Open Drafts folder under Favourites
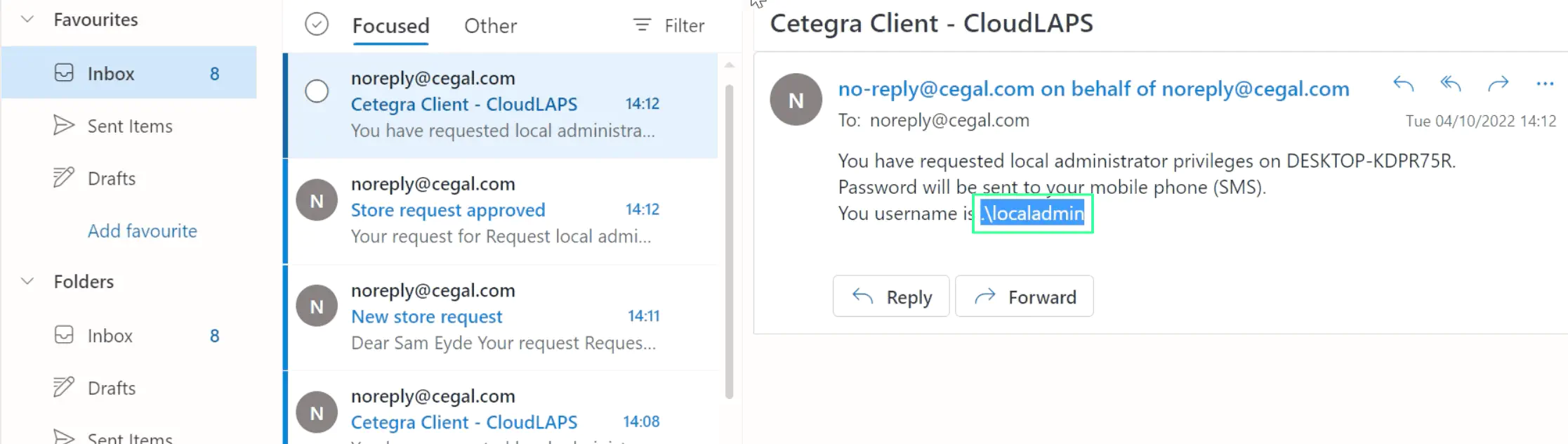 tap(111, 178)
